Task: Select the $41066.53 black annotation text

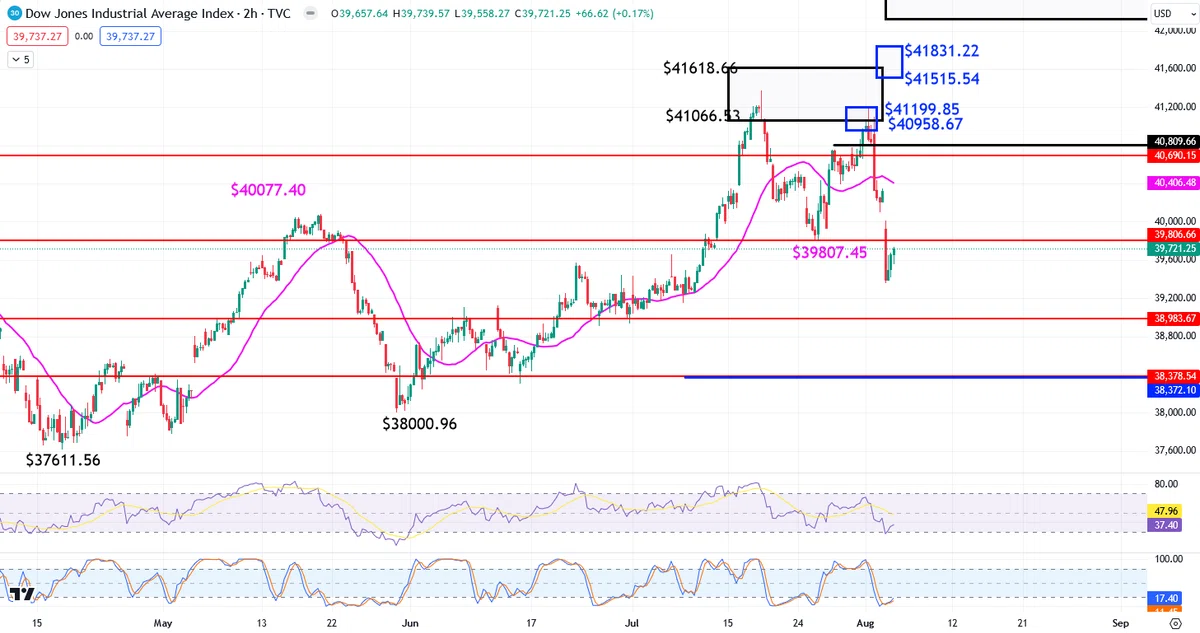Action: click(x=704, y=116)
